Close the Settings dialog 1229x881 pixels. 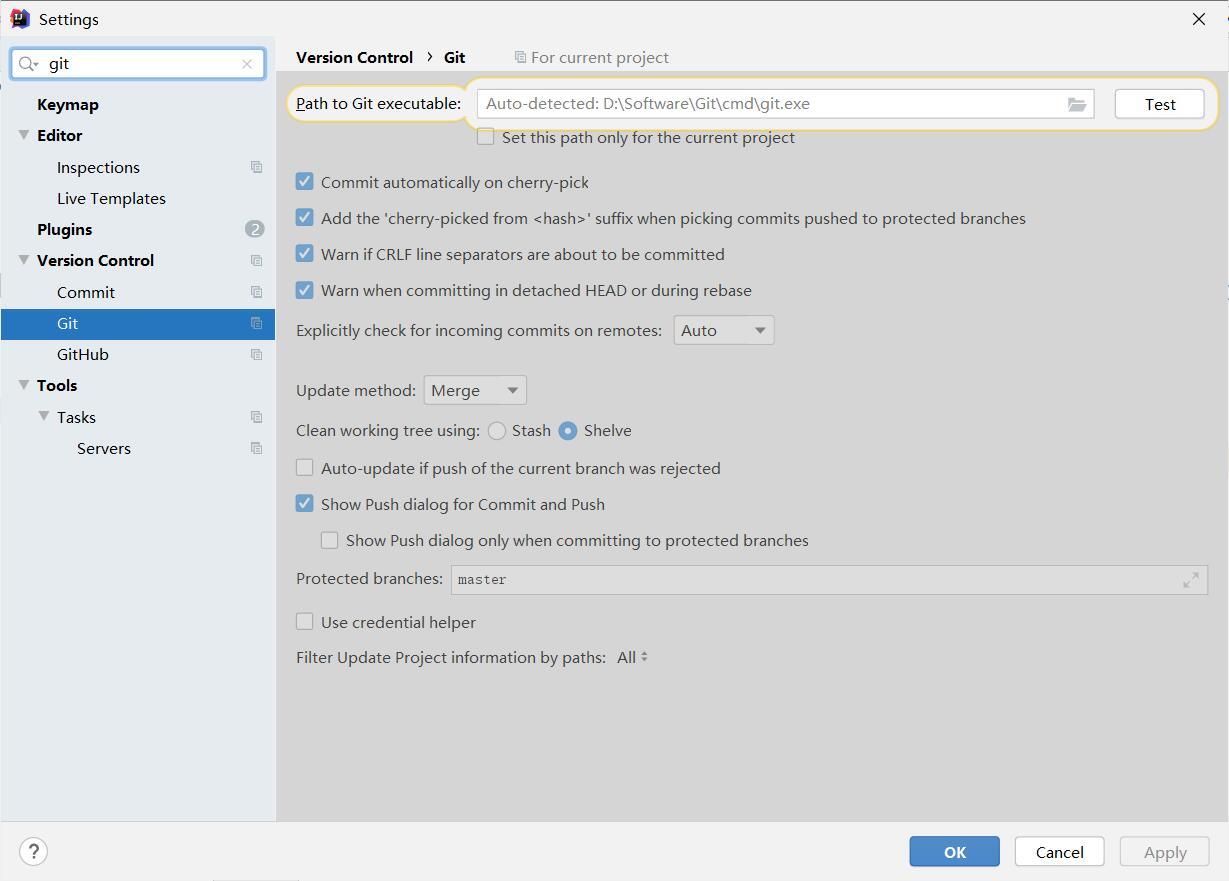click(1199, 19)
